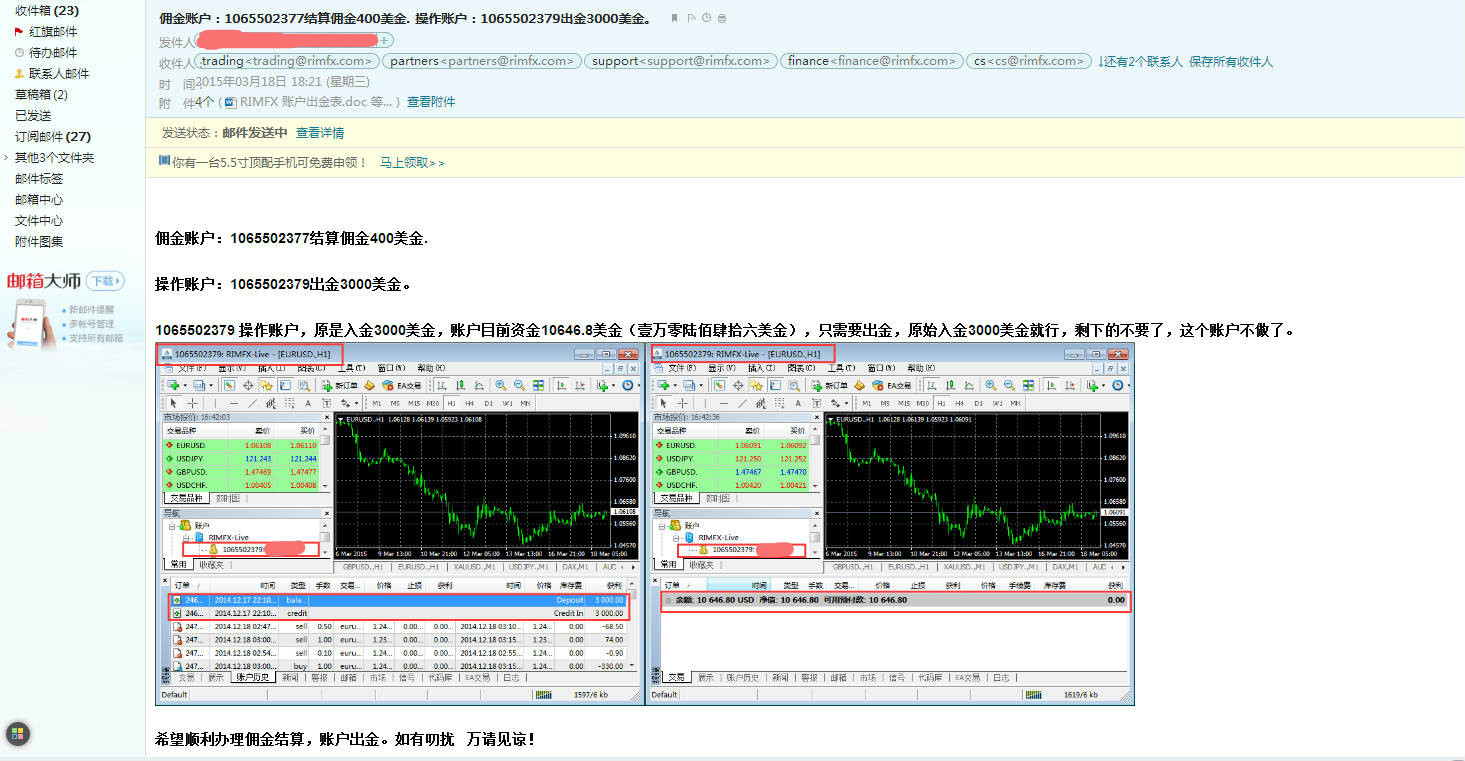Viewport: 1465px width, 761px height.
Task: Go to the 草稿箱 drafts folder
Action: [41, 95]
